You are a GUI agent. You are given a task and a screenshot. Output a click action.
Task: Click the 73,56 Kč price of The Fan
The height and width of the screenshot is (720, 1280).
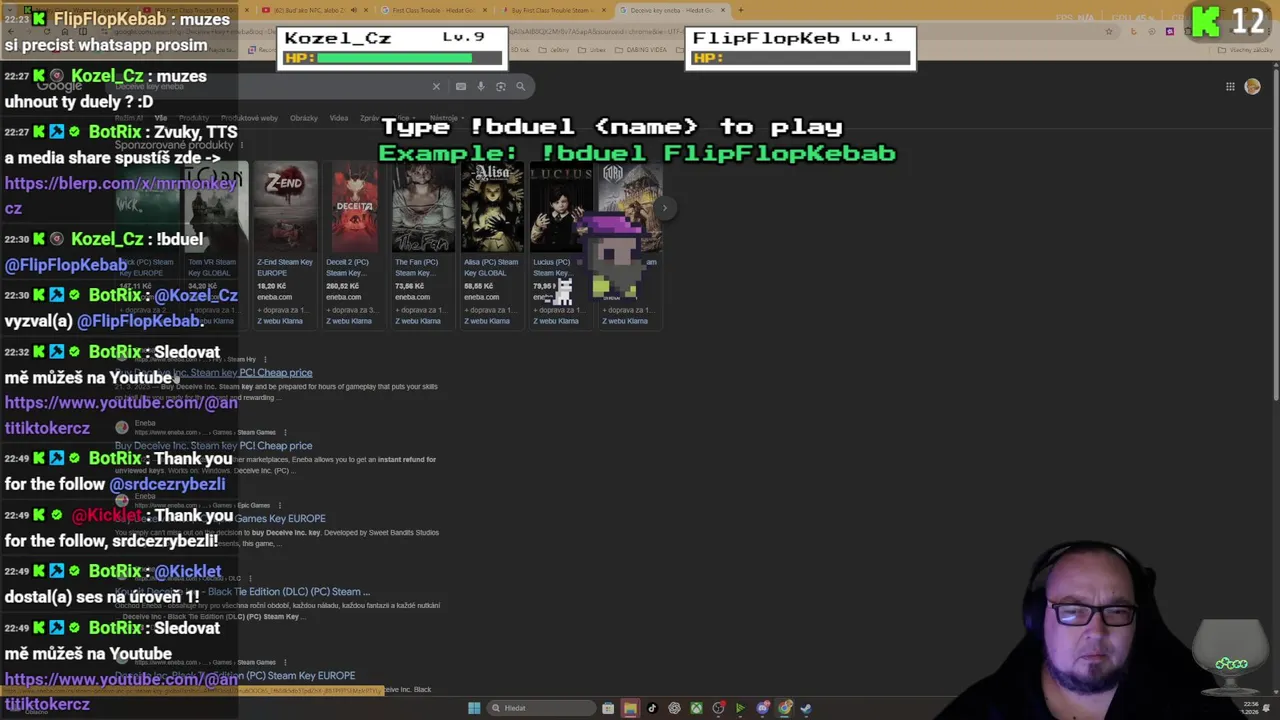click(x=410, y=286)
